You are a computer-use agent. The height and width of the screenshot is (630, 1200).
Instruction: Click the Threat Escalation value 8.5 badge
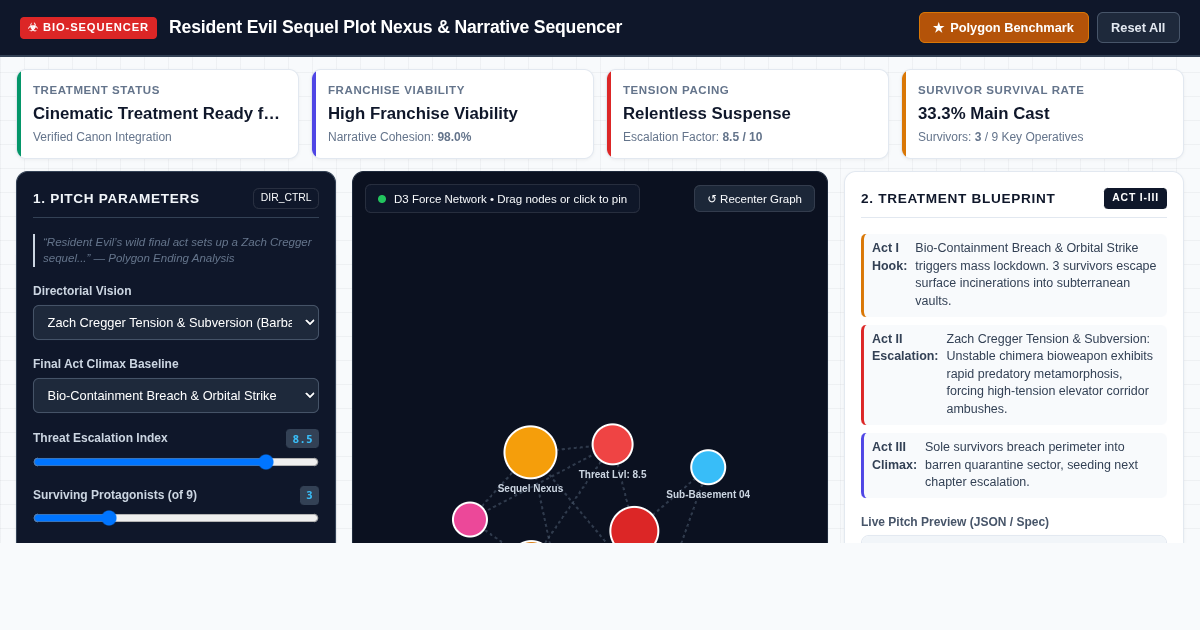[302, 439]
